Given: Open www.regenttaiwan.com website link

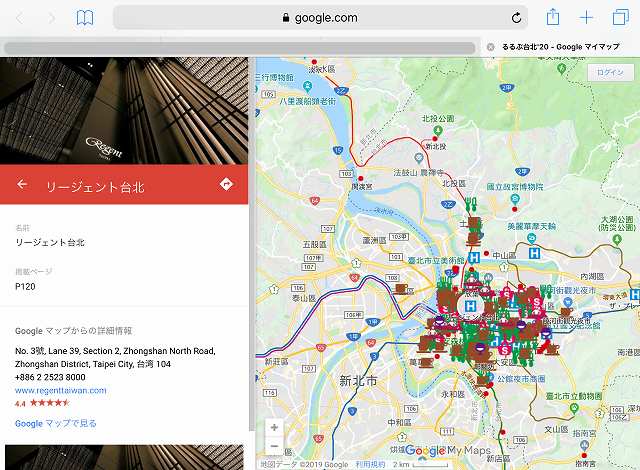Looking at the screenshot, I should (x=60, y=390).
